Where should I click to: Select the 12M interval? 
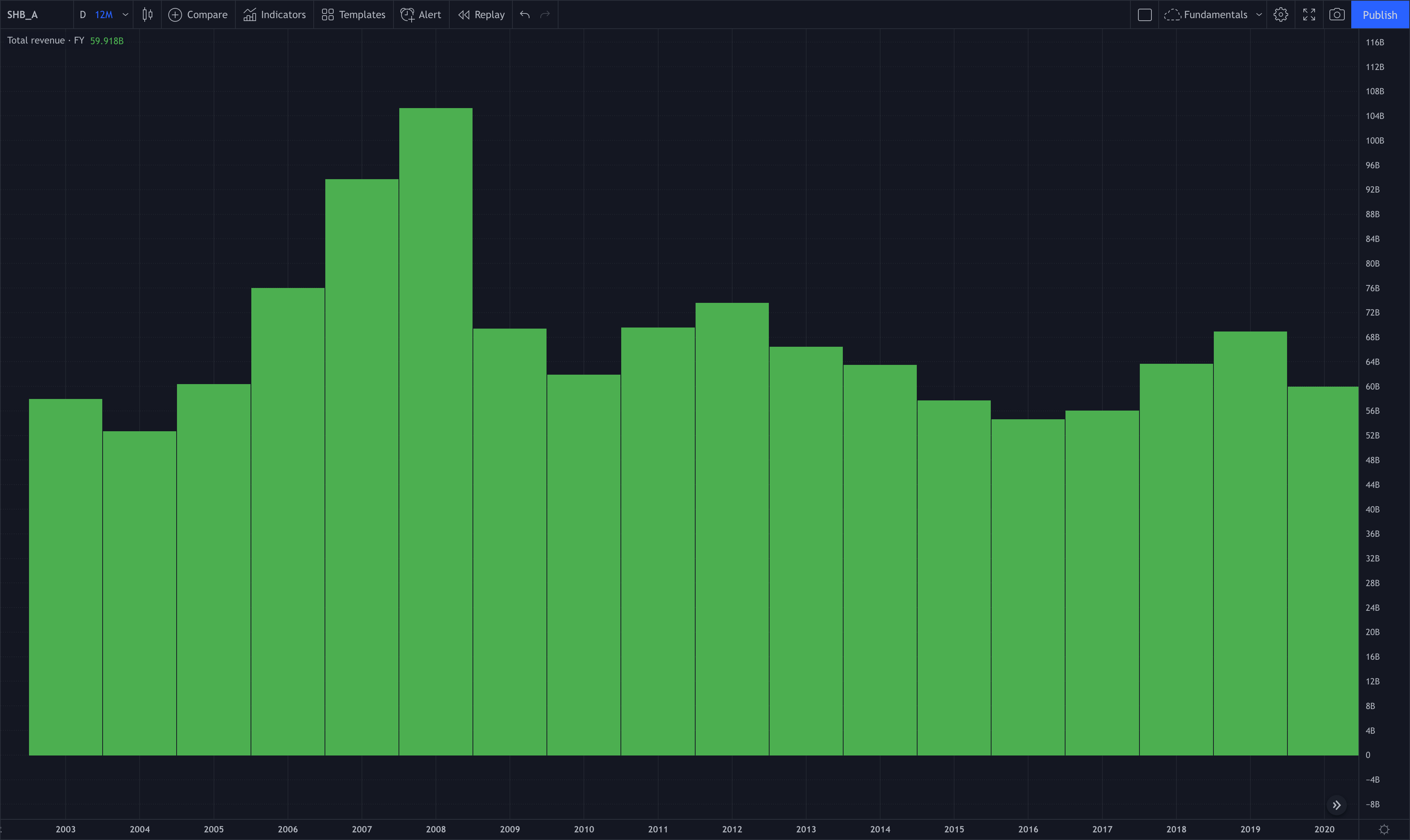[x=104, y=15]
